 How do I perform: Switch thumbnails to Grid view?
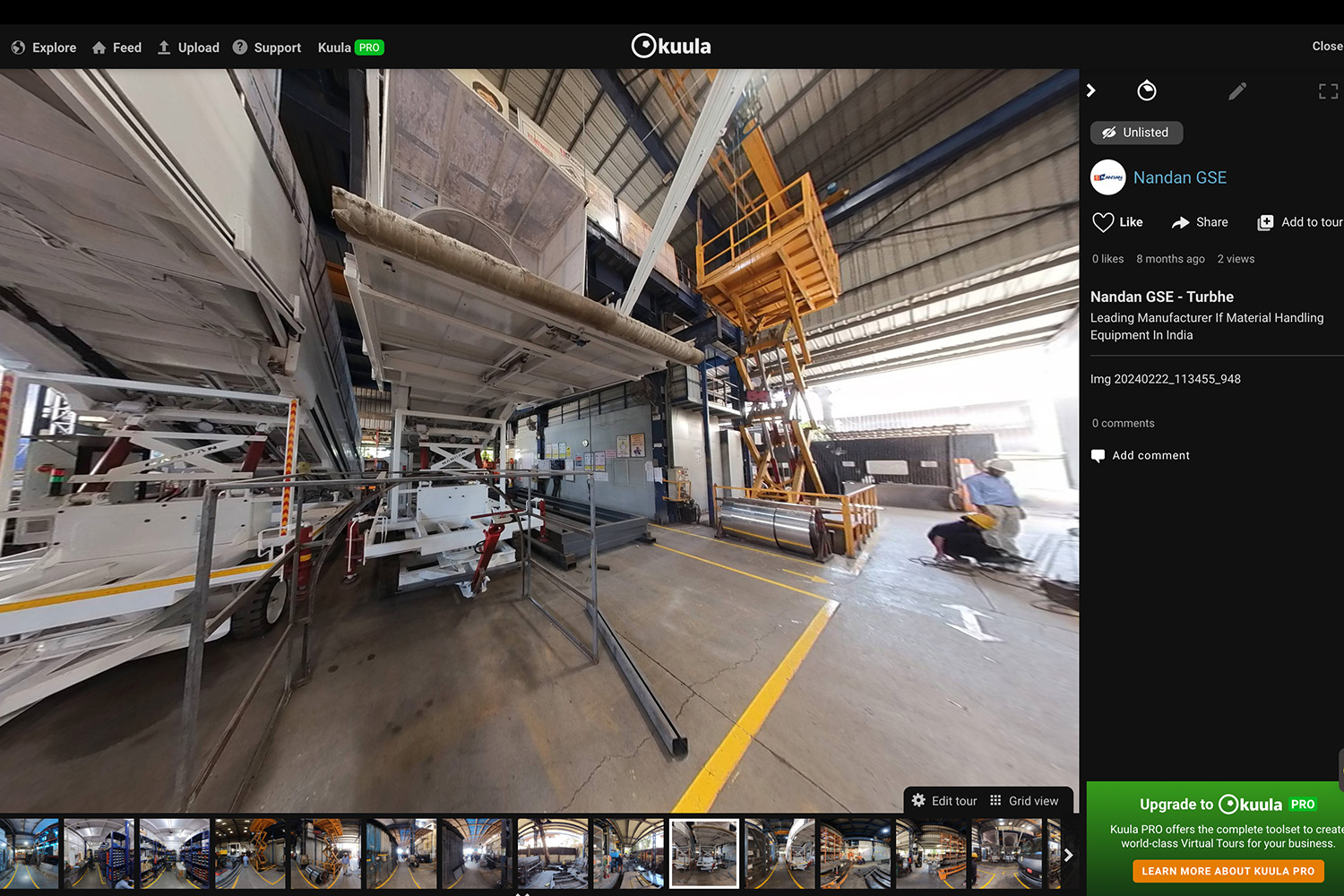1024,801
